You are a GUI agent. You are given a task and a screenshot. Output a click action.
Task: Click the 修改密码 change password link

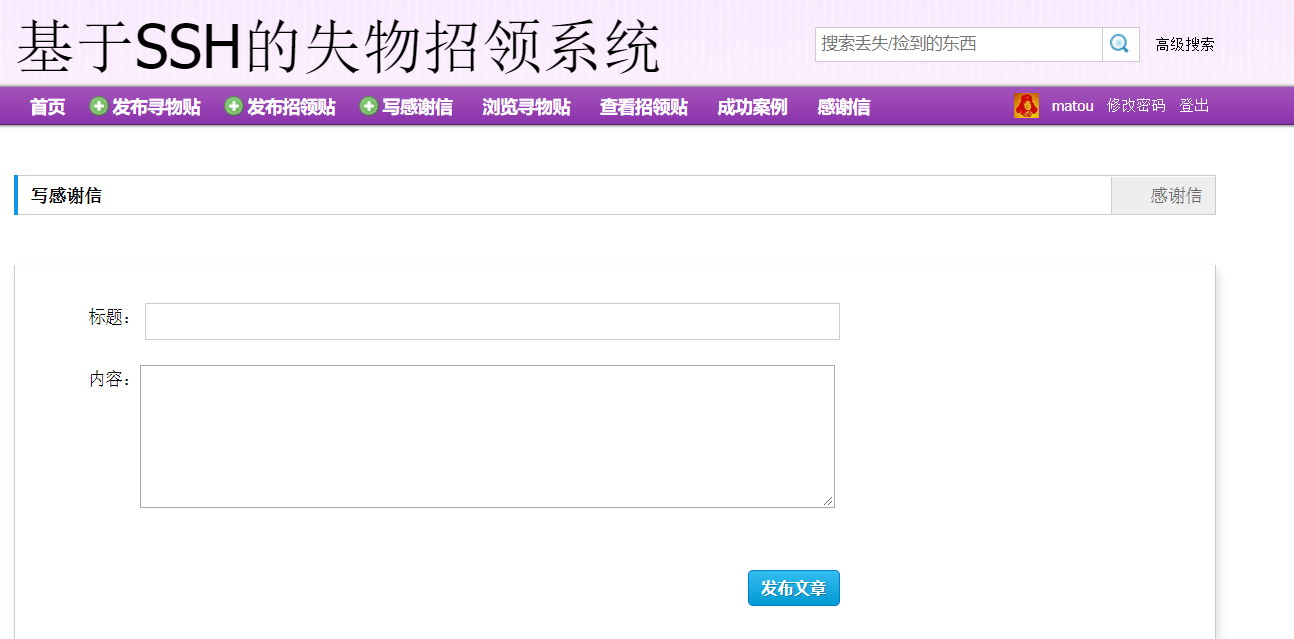click(1136, 105)
